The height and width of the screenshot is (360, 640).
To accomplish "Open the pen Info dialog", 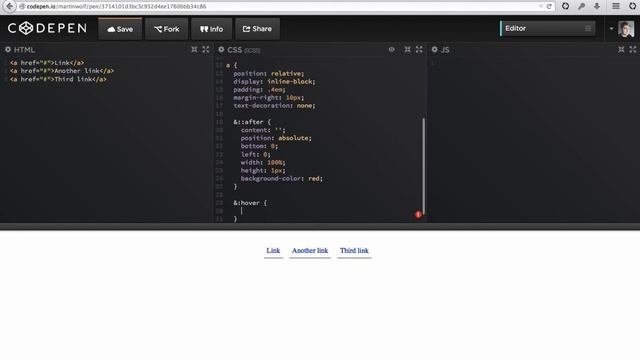I will pos(211,29).
